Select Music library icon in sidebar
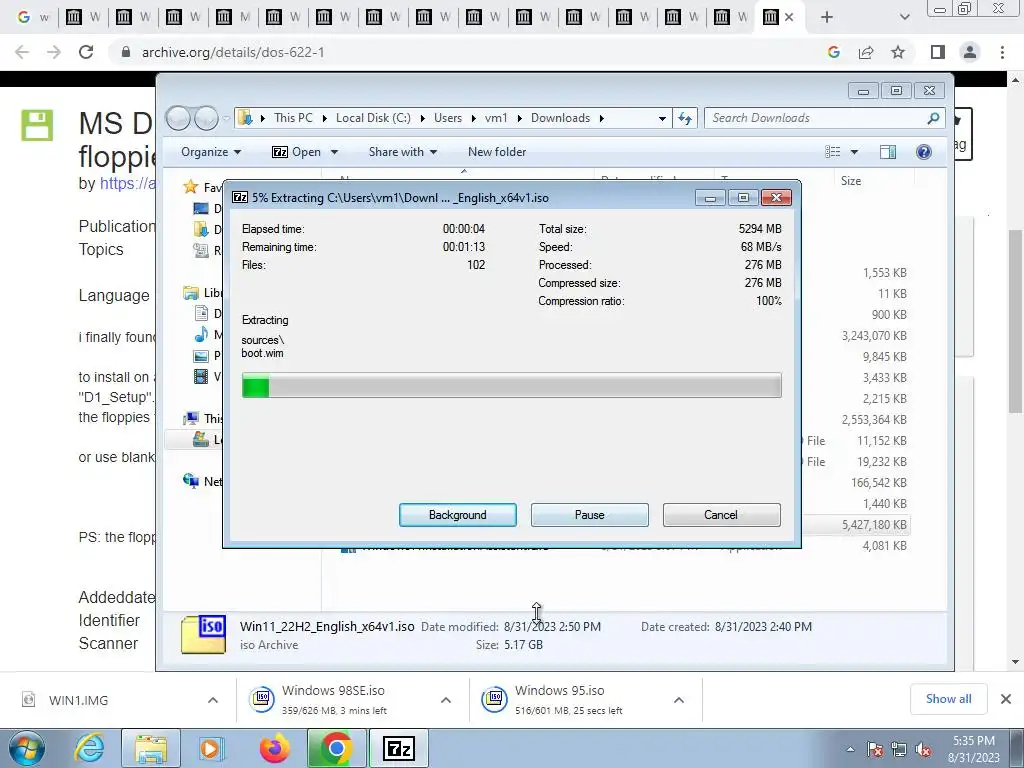 click(x=201, y=335)
